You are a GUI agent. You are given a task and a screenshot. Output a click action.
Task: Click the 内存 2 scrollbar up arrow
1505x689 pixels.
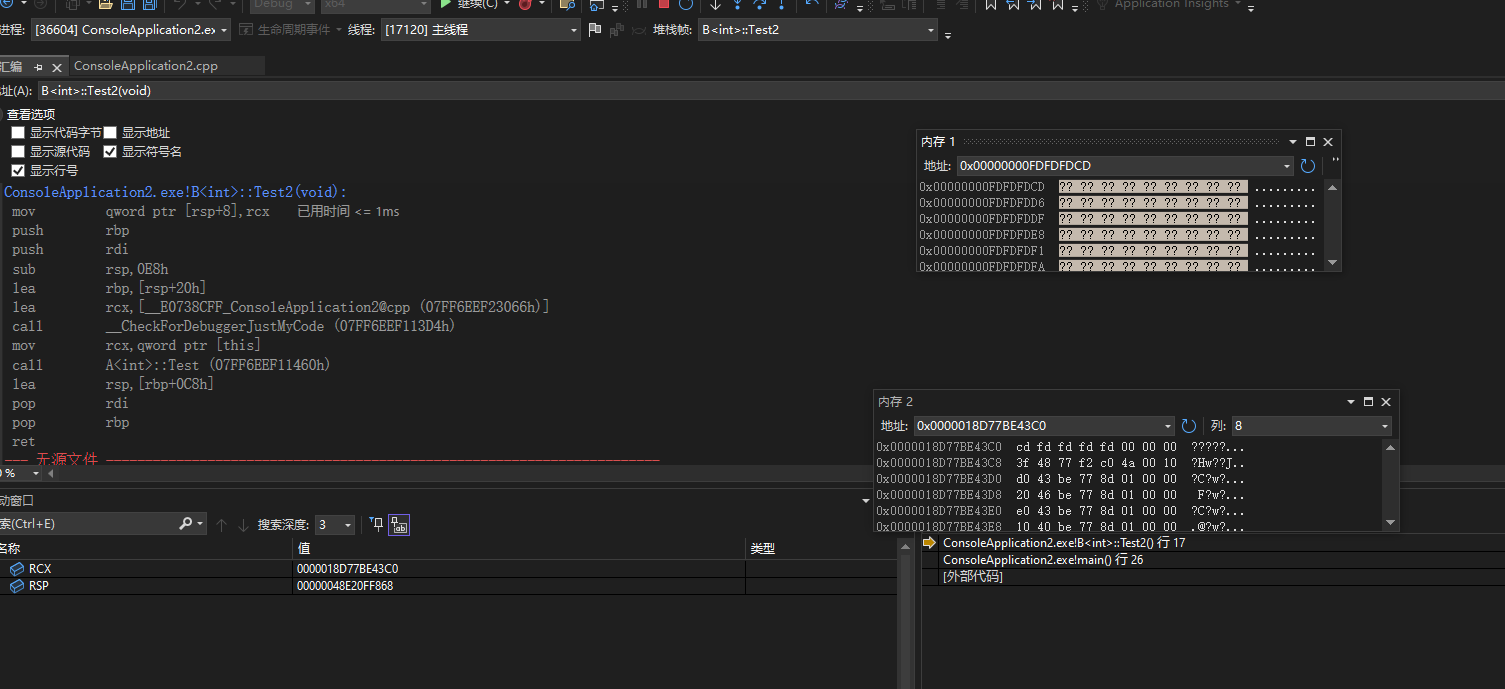coord(1390,447)
